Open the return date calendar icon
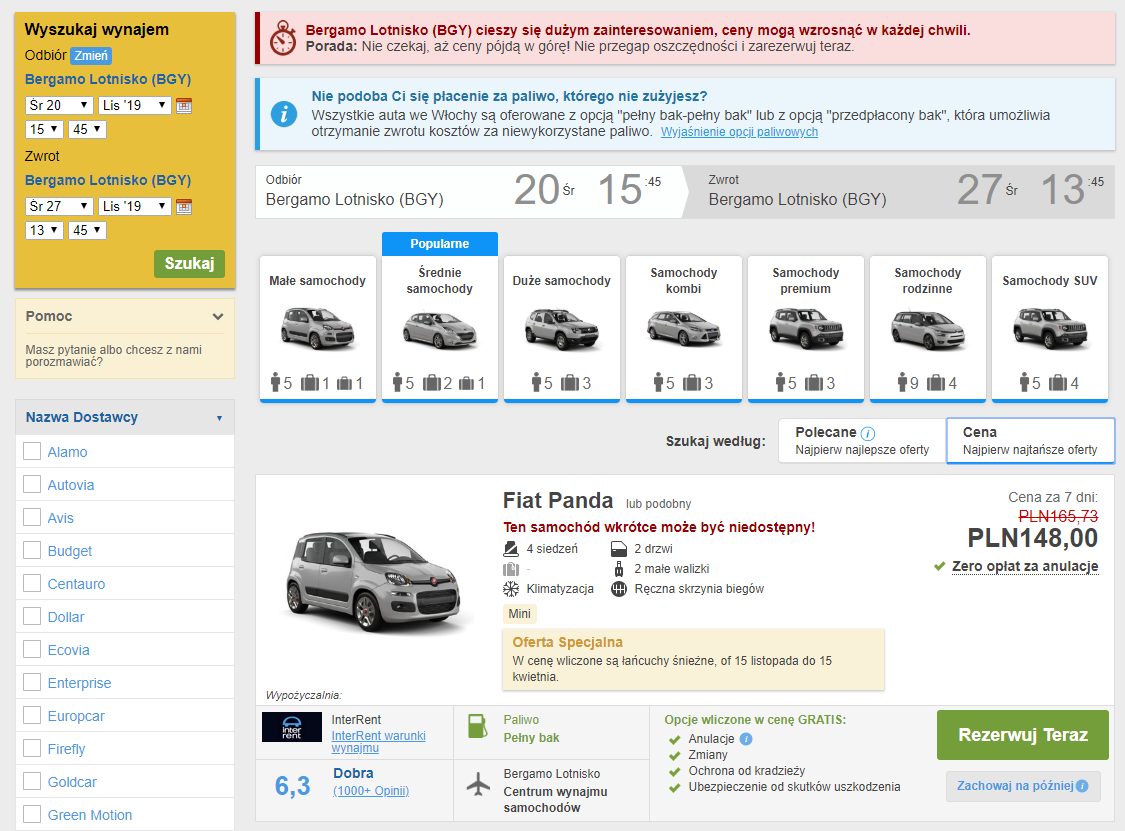1125x831 pixels. point(184,206)
